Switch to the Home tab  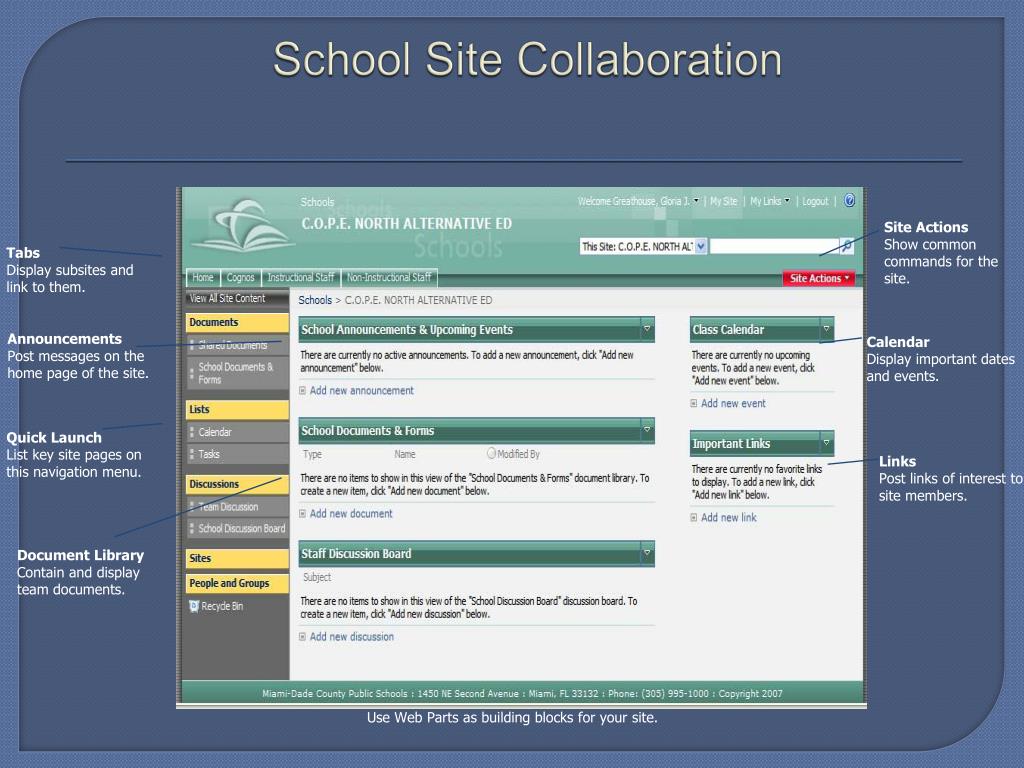coord(202,278)
